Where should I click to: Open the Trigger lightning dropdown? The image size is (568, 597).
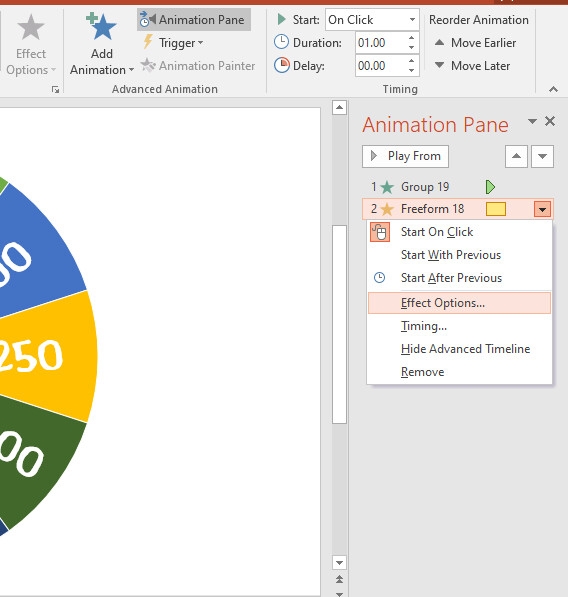click(x=173, y=43)
